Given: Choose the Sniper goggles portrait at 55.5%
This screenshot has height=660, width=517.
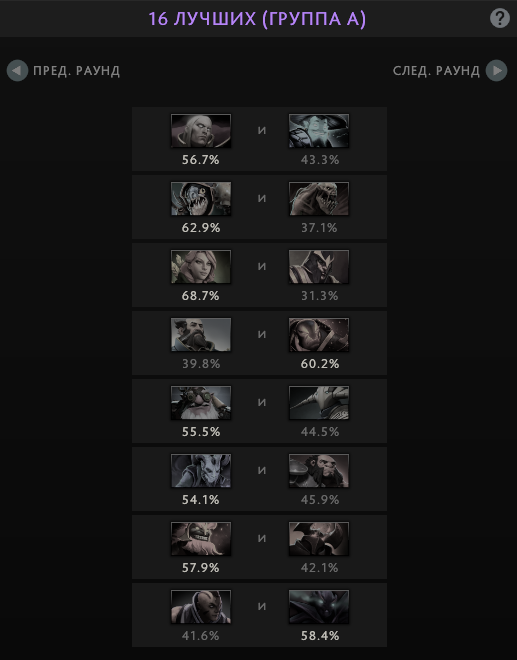Looking at the screenshot, I should tap(201, 402).
